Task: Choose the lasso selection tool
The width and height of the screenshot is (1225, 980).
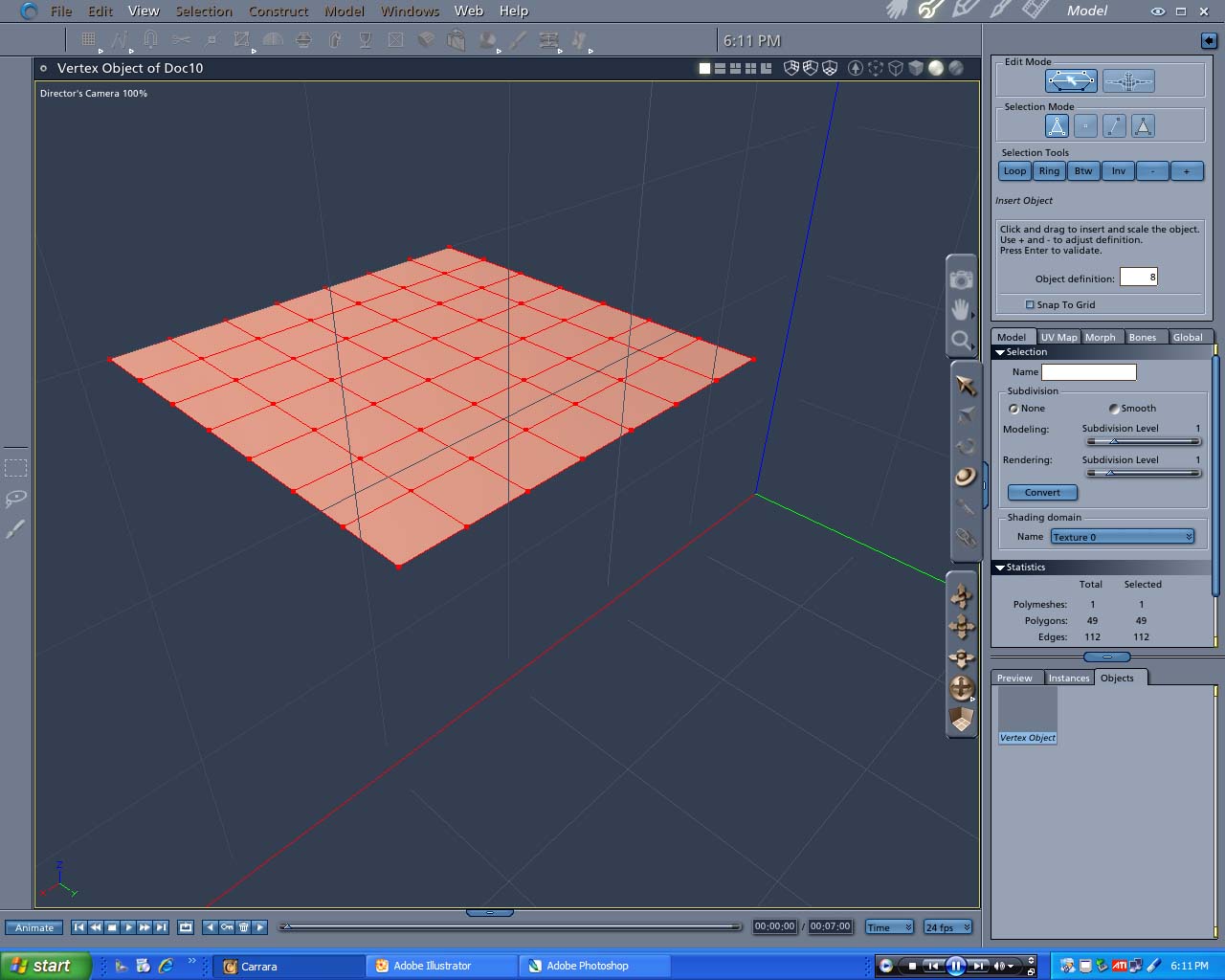Action: click(x=15, y=499)
